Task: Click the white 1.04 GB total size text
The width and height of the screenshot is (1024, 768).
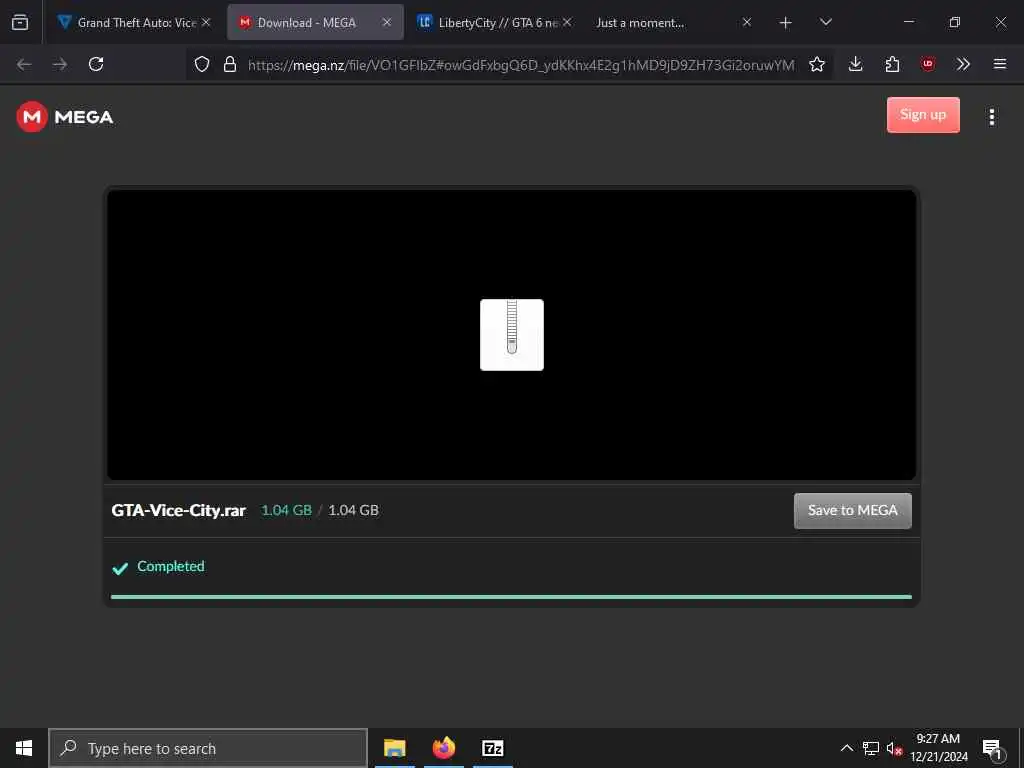Action: tap(353, 511)
